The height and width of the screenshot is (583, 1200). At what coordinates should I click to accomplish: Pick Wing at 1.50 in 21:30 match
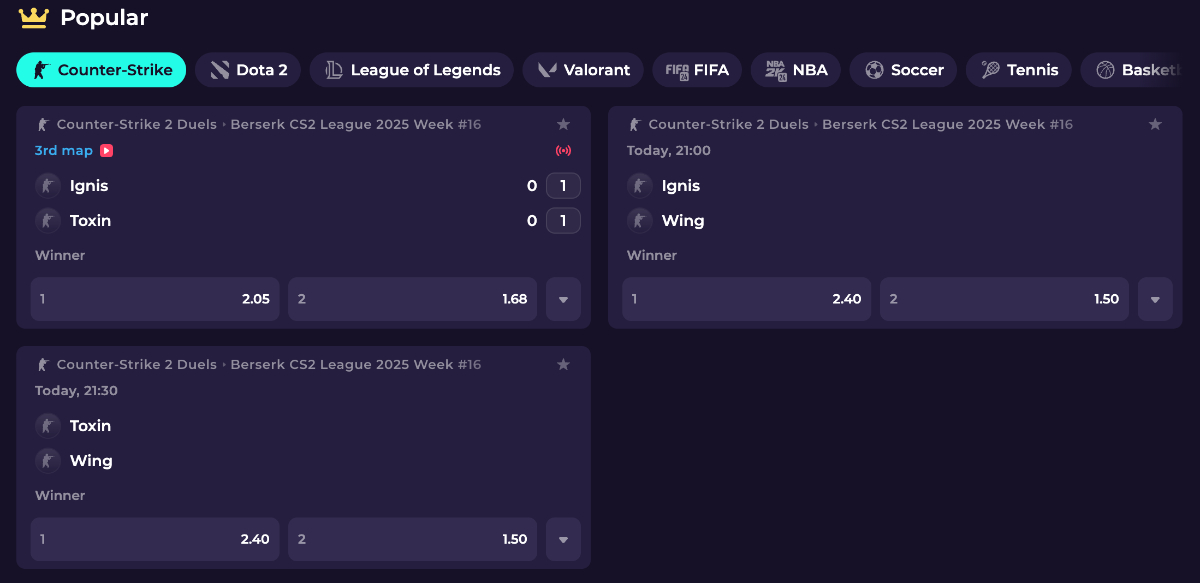tap(412, 539)
